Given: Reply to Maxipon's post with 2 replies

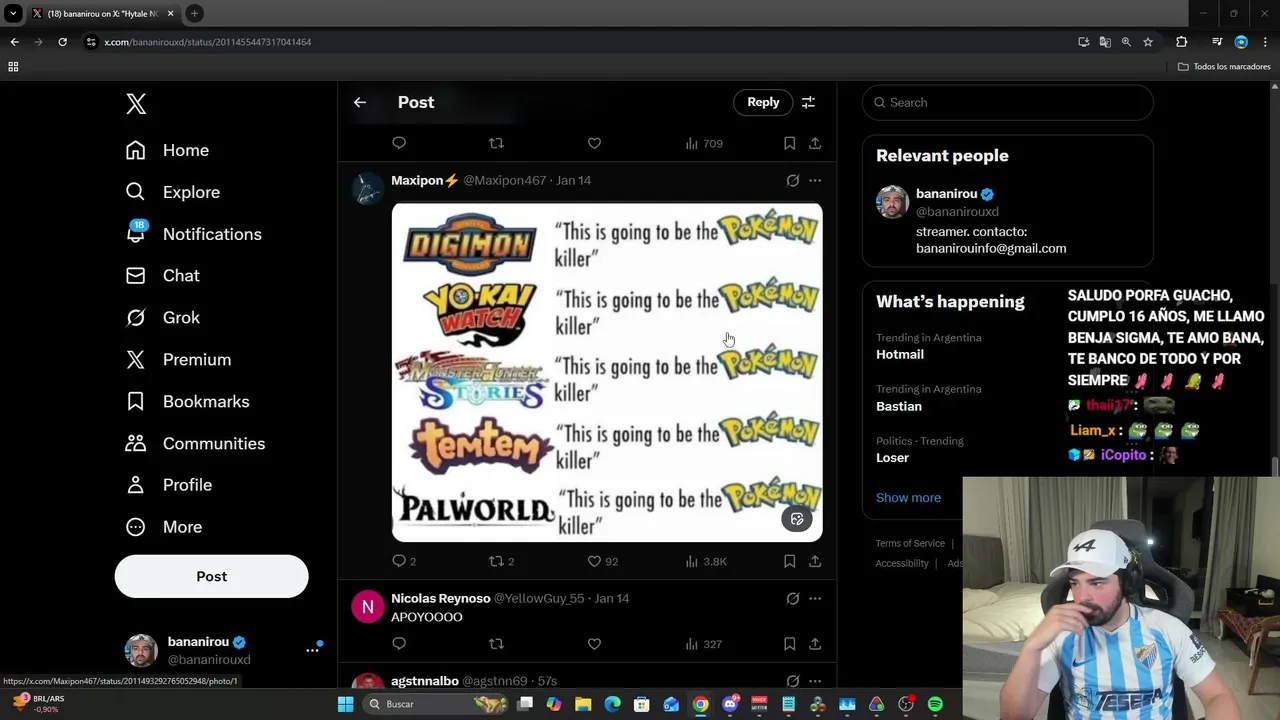Looking at the screenshot, I should pyautogui.click(x=404, y=561).
